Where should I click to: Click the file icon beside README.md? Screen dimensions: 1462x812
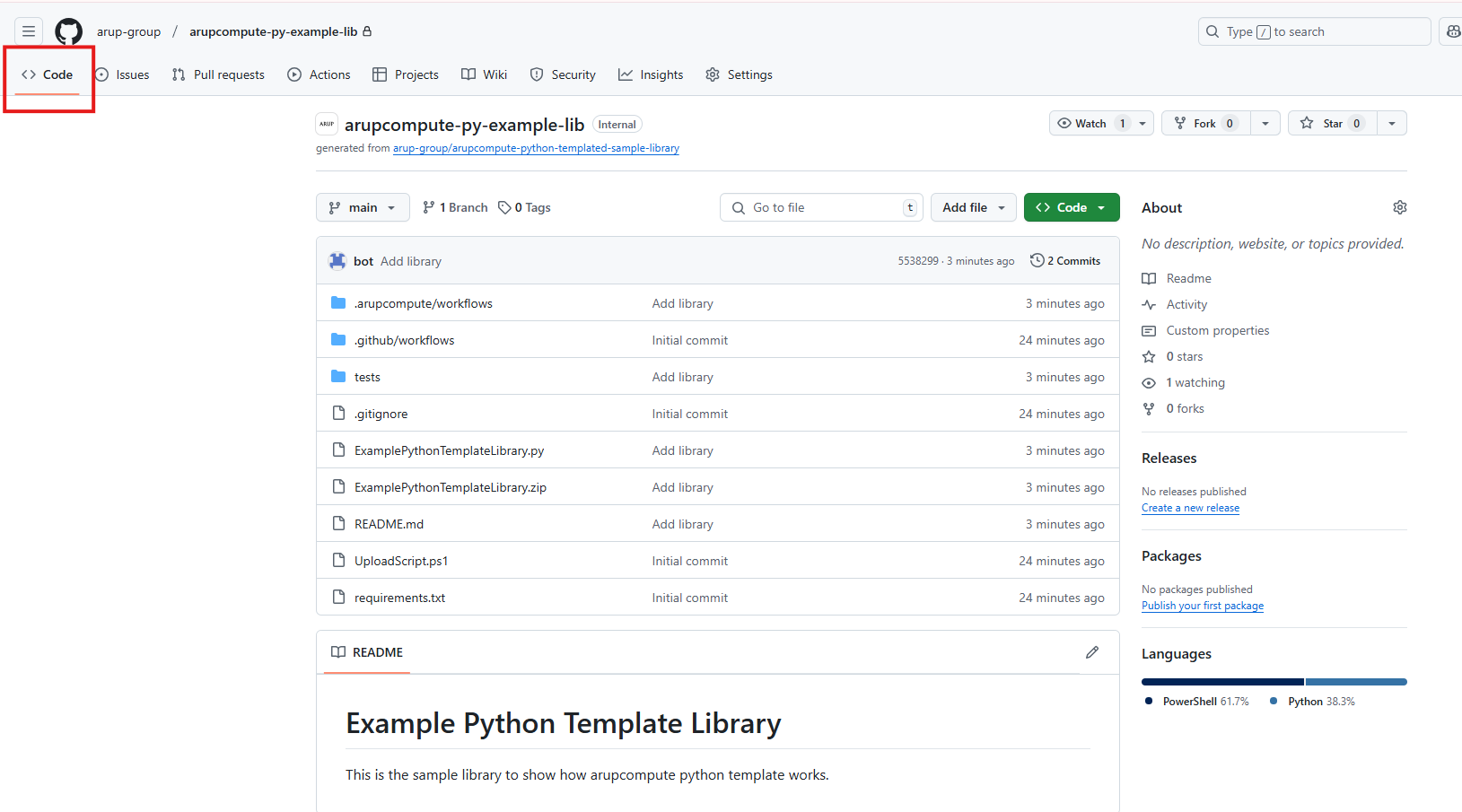pyautogui.click(x=338, y=524)
